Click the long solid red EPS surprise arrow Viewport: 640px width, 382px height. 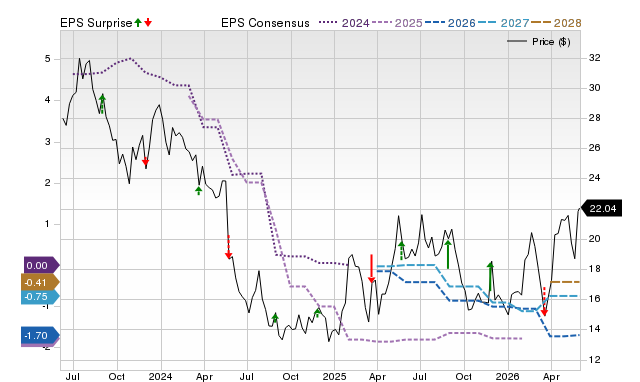(x=371, y=269)
